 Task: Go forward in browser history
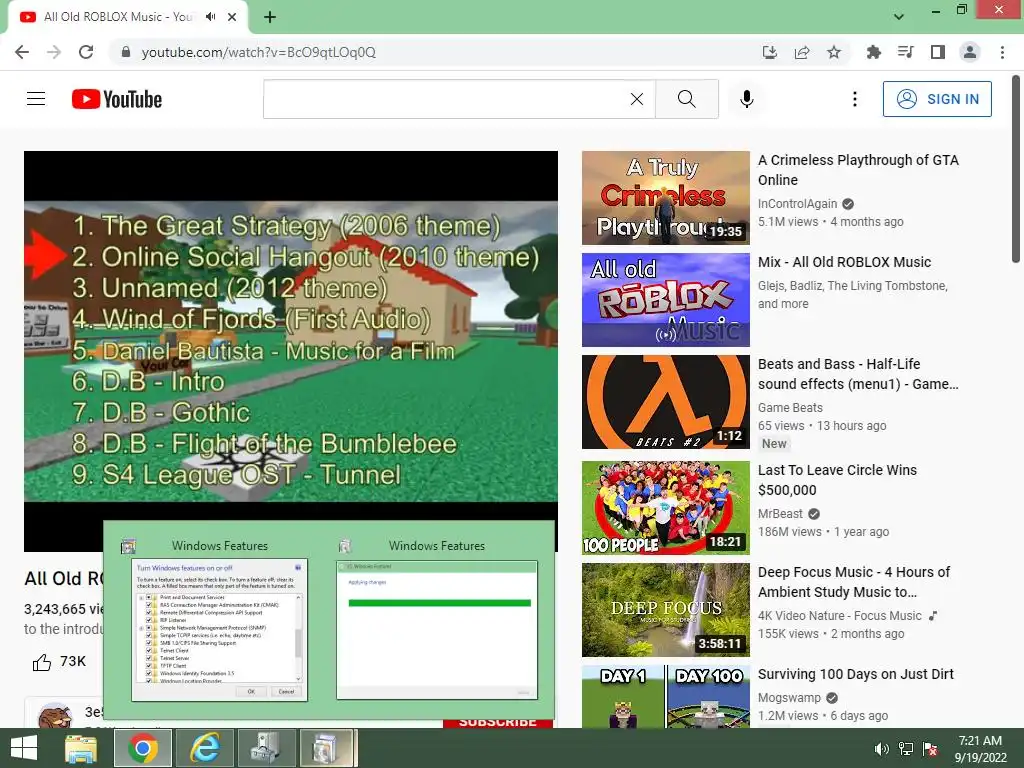[54, 52]
